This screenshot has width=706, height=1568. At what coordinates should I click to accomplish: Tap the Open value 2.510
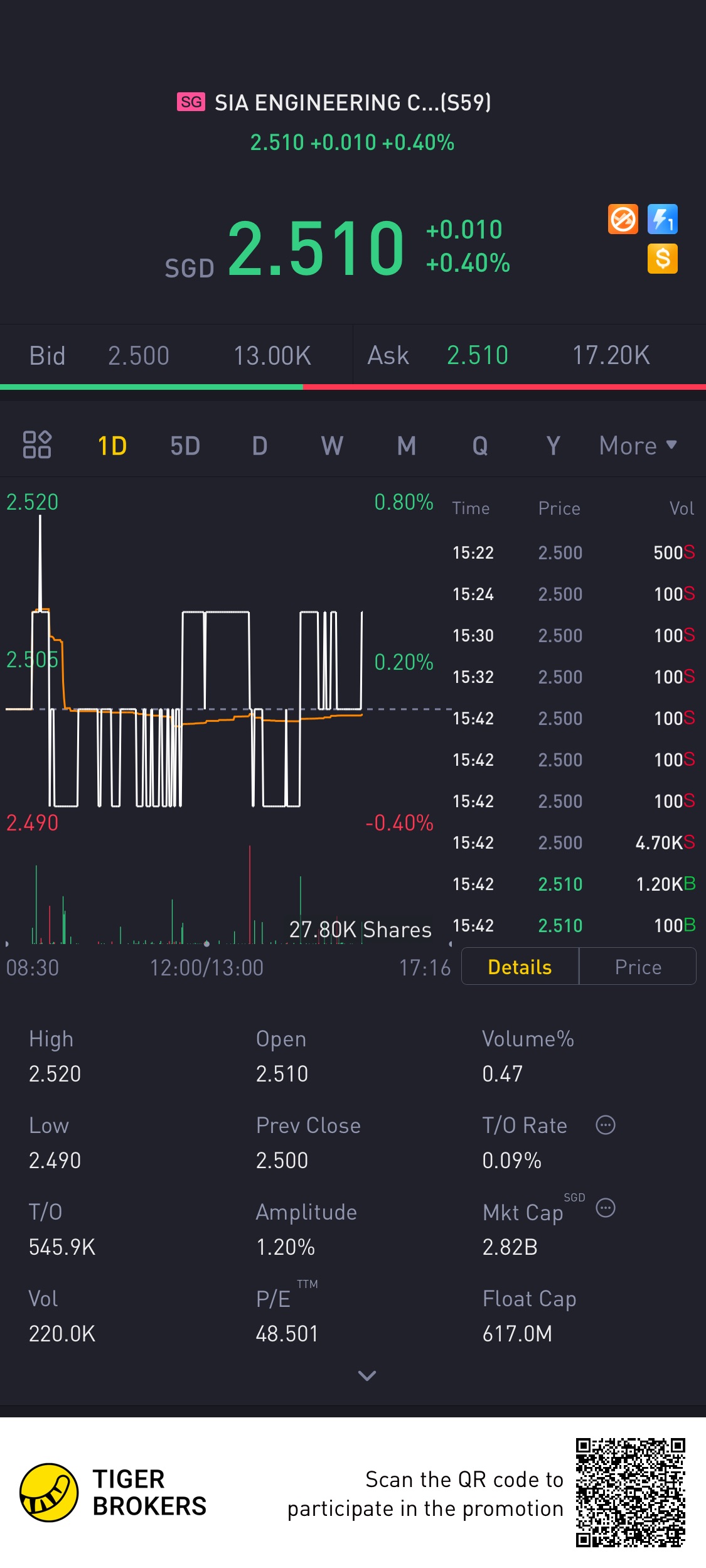tap(282, 1074)
